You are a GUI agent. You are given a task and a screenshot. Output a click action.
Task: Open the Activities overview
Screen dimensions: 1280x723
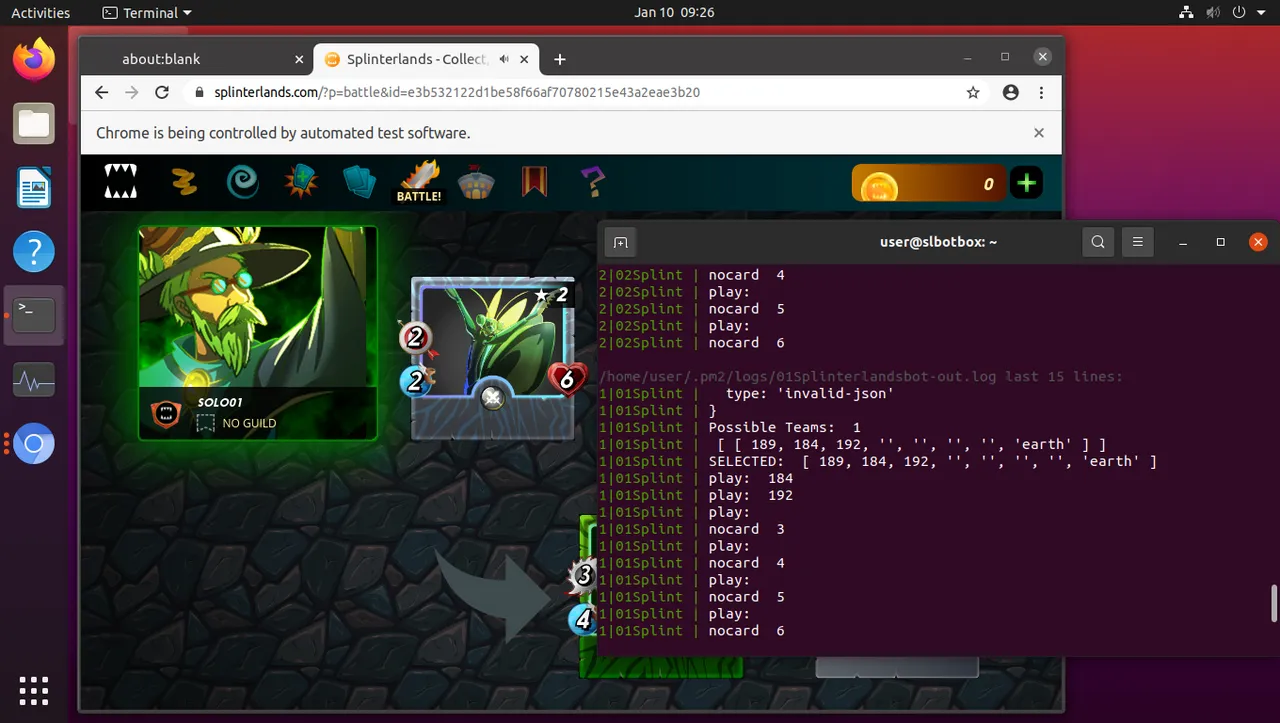click(x=40, y=13)
